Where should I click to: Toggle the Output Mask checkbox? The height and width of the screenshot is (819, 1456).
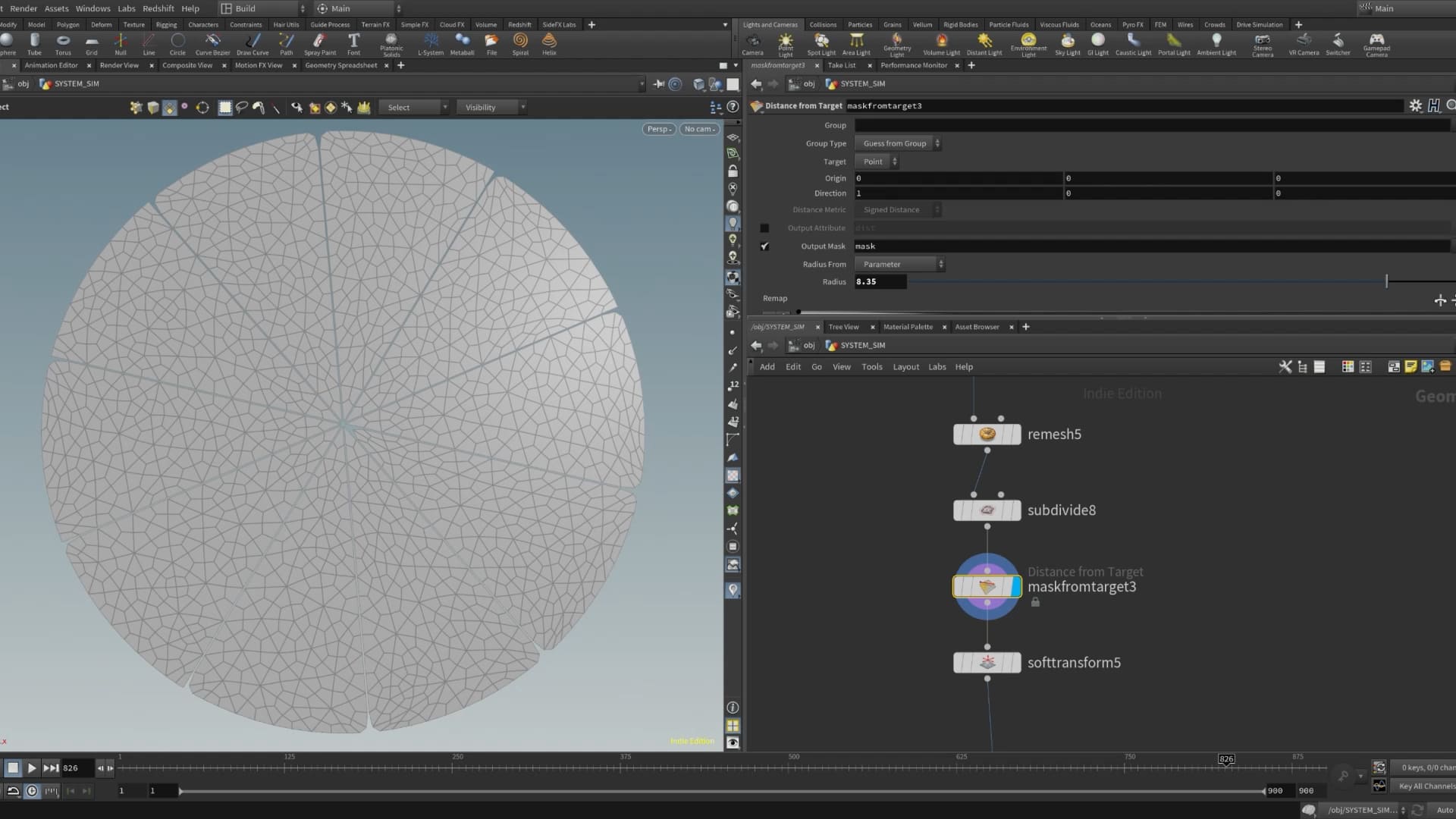(x=764, y=246)
